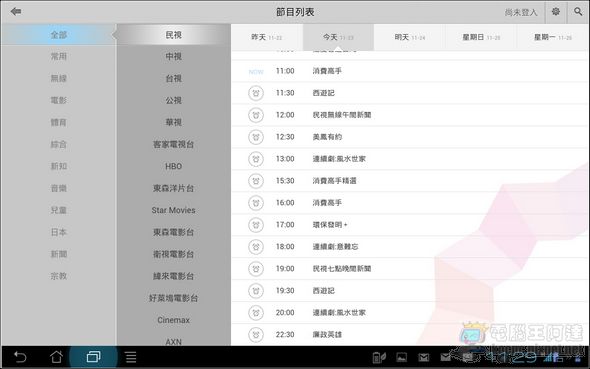Select the 兒童 category

click(x=59, y=210)
